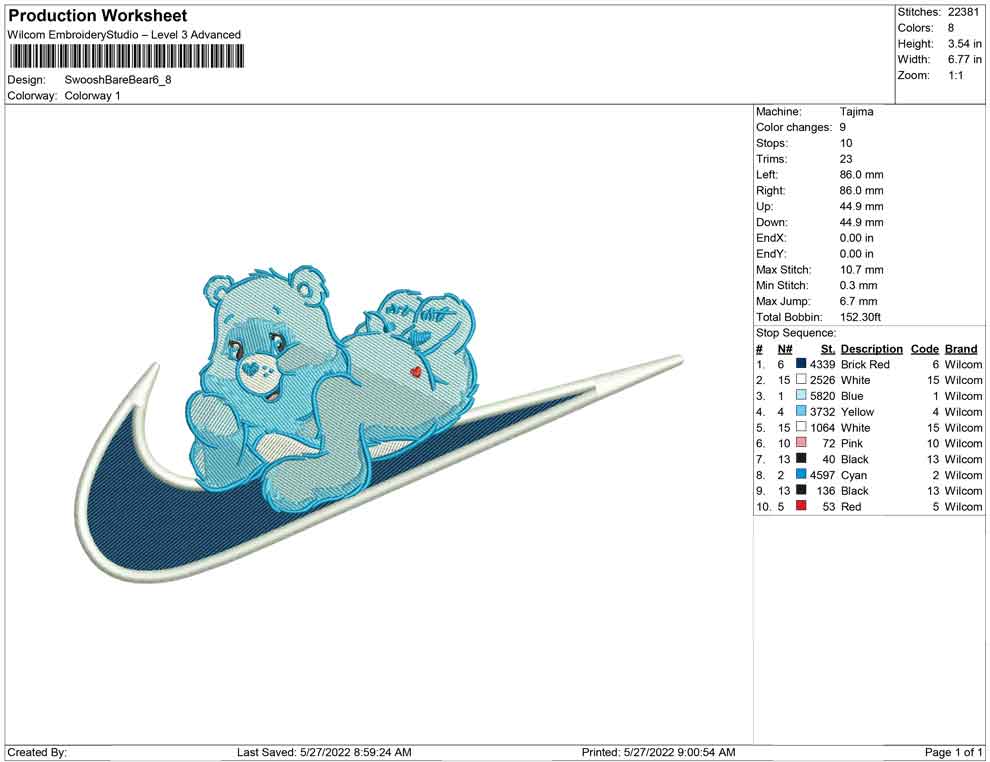Click the 'Colorway 1' value

pyautogui.click(x=92, y=96)
